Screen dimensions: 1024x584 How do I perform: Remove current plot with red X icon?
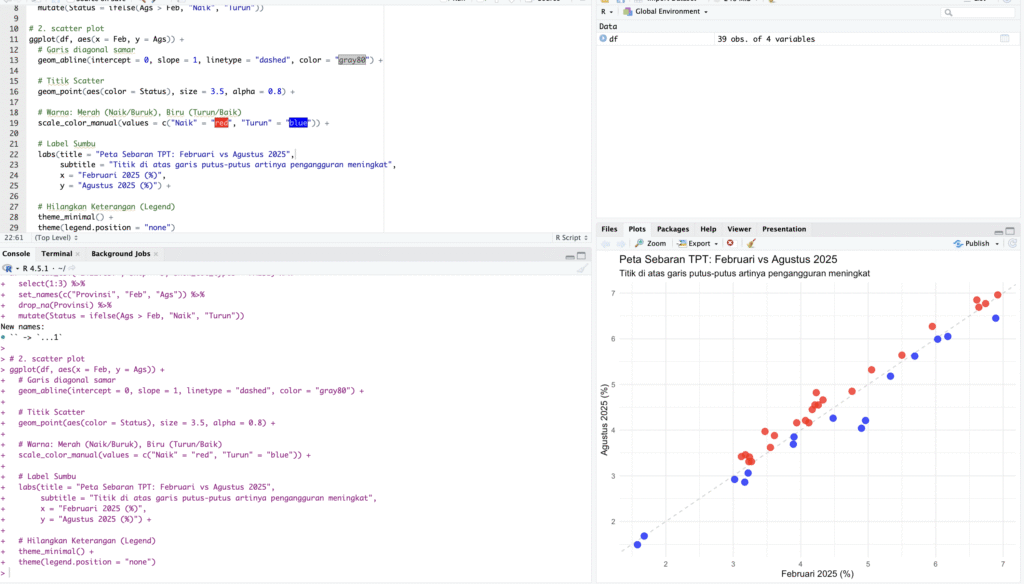click(x=730, y=243)
